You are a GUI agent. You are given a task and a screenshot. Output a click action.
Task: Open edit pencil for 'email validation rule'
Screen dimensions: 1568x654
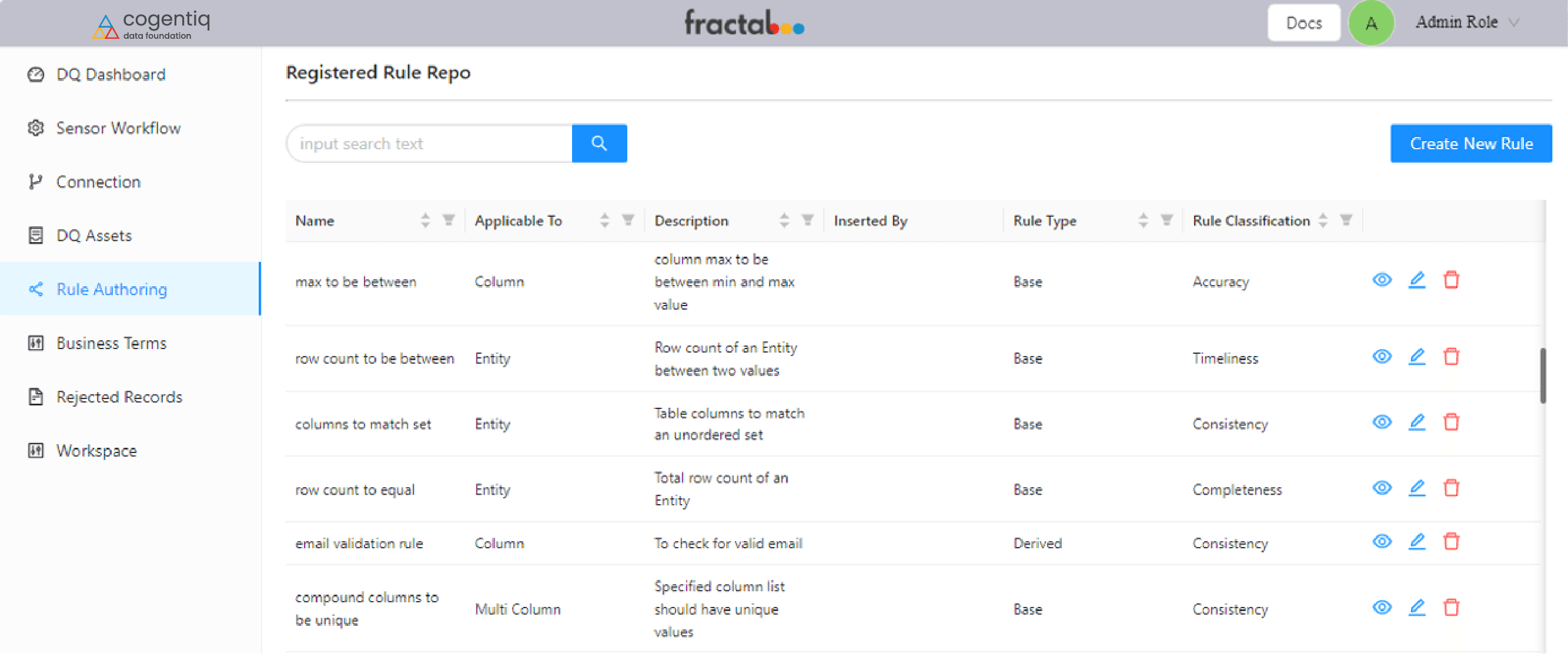click(x=1417, y=541)
